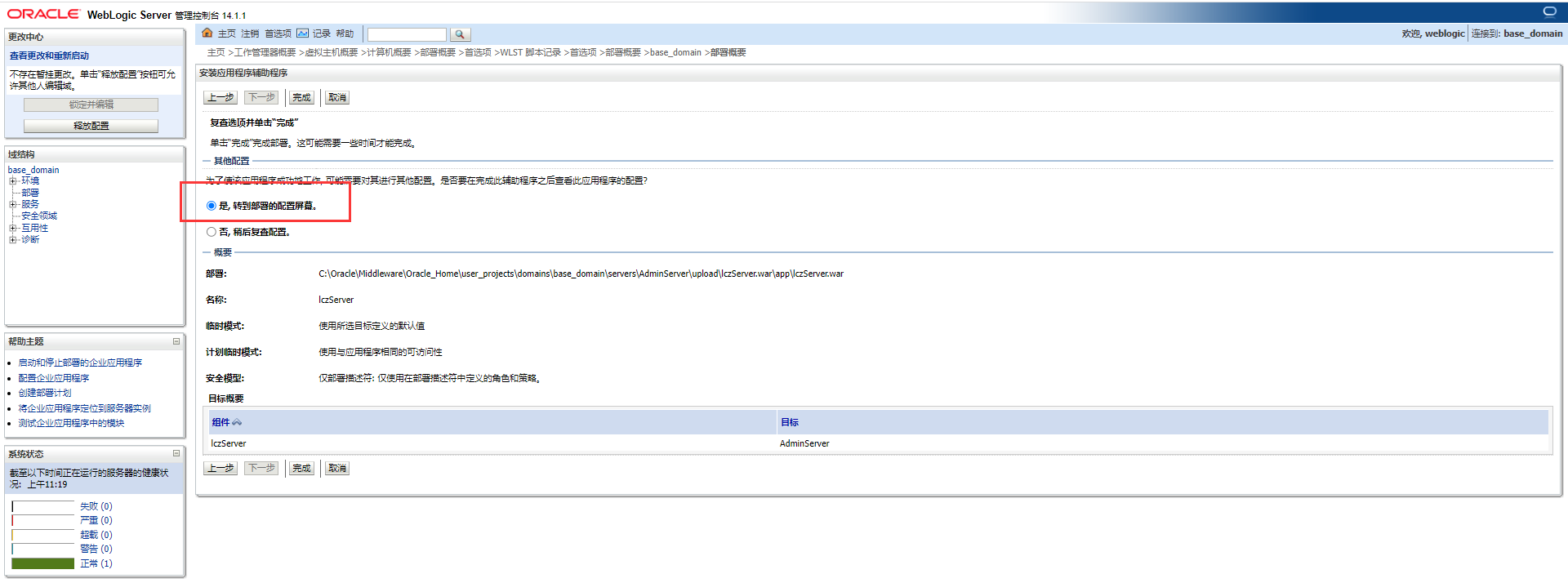The width and height of the screenshot is (1568, 583).
Task: Open 首选项 in the top toolbar
Action: tap(278, 33)
